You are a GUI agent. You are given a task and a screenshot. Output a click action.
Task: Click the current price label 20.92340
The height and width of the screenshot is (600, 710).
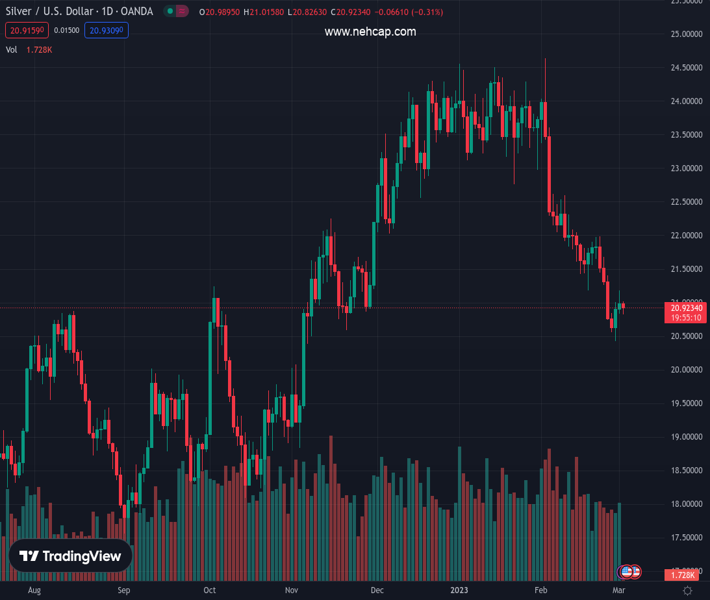[685, 307]
